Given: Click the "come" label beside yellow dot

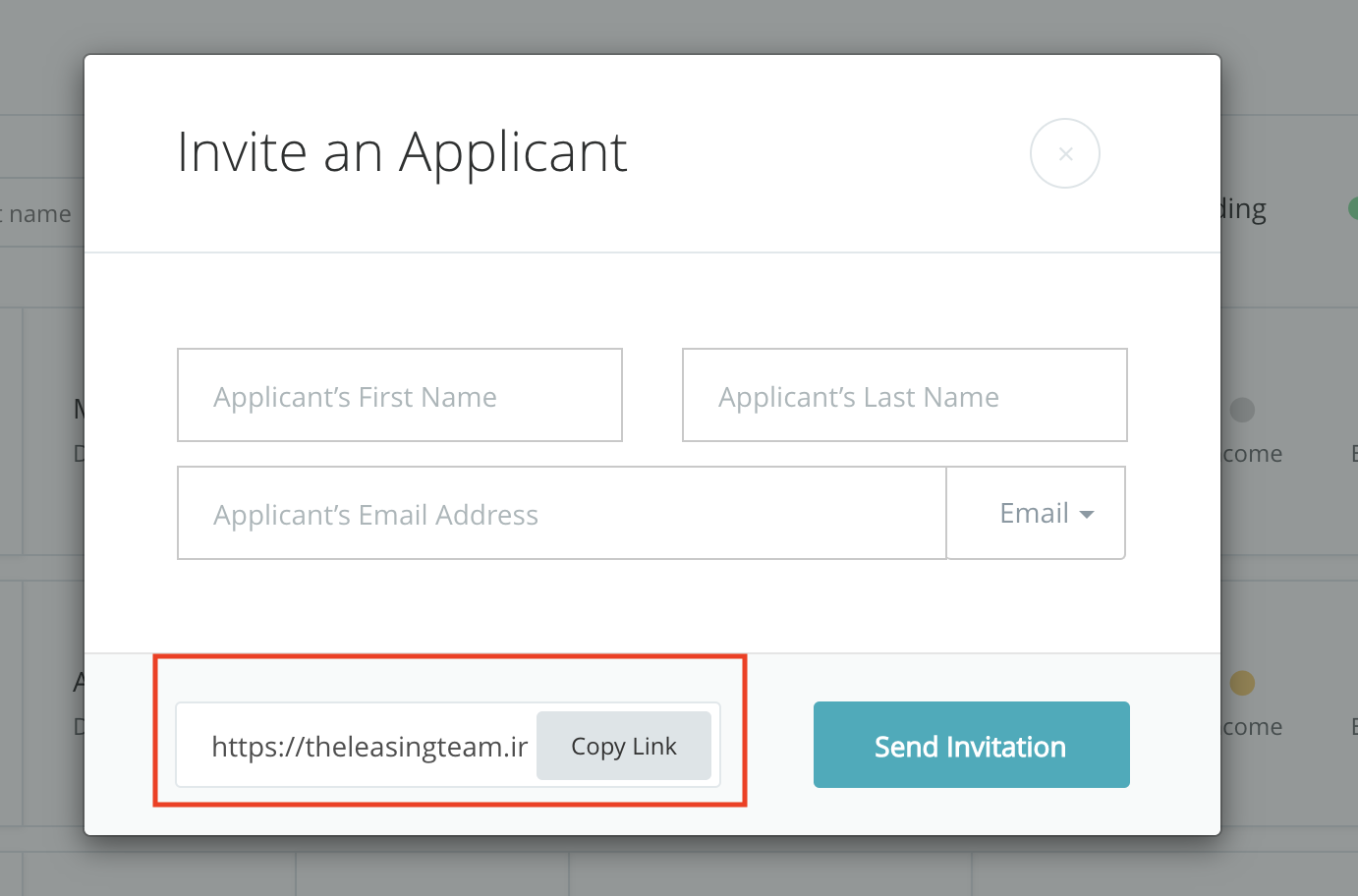Looking at the screenshot, I should click(1253, 727).
